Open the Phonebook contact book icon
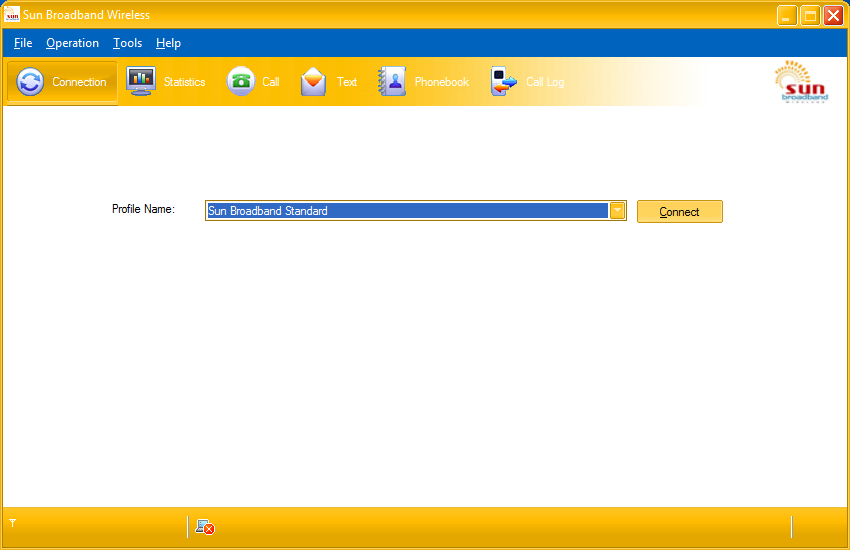Screen dimensions: 850x550 [392, 81]
